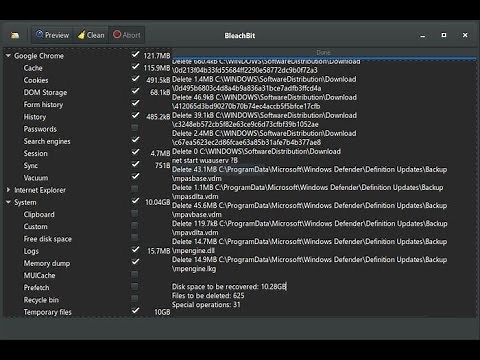Toggle the Sync checkbox
Viewport: 480px width, 360px height.
tap(135, 164)
